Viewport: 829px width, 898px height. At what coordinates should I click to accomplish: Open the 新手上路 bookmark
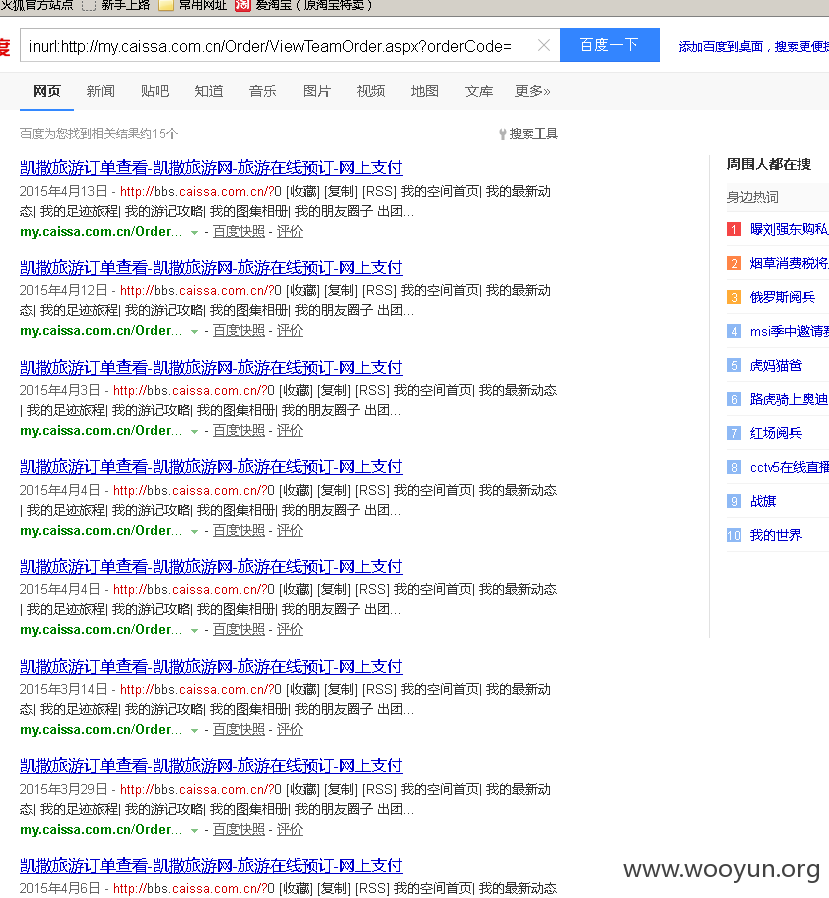(117, 5)
